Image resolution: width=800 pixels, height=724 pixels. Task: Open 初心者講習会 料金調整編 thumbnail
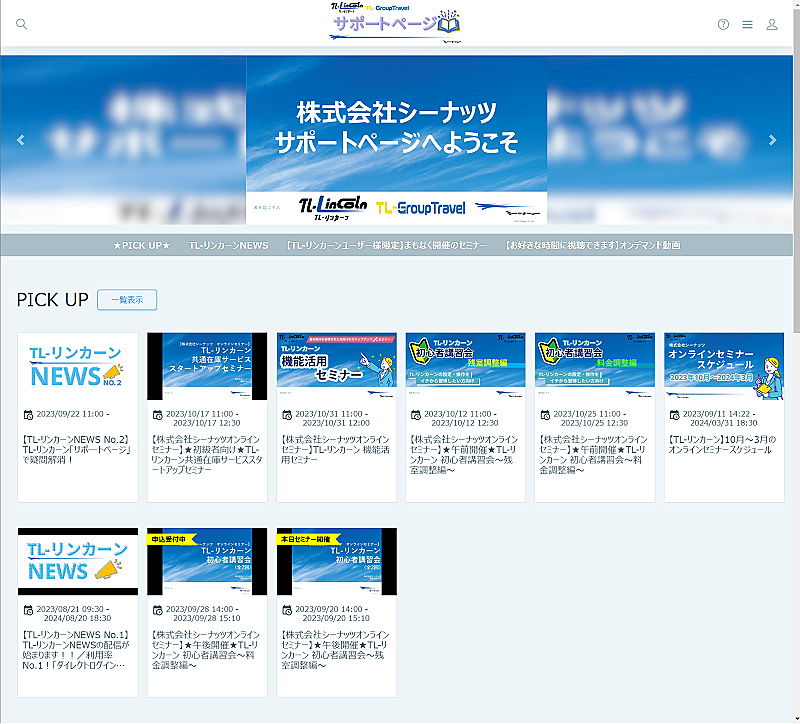tap(595, 366)
